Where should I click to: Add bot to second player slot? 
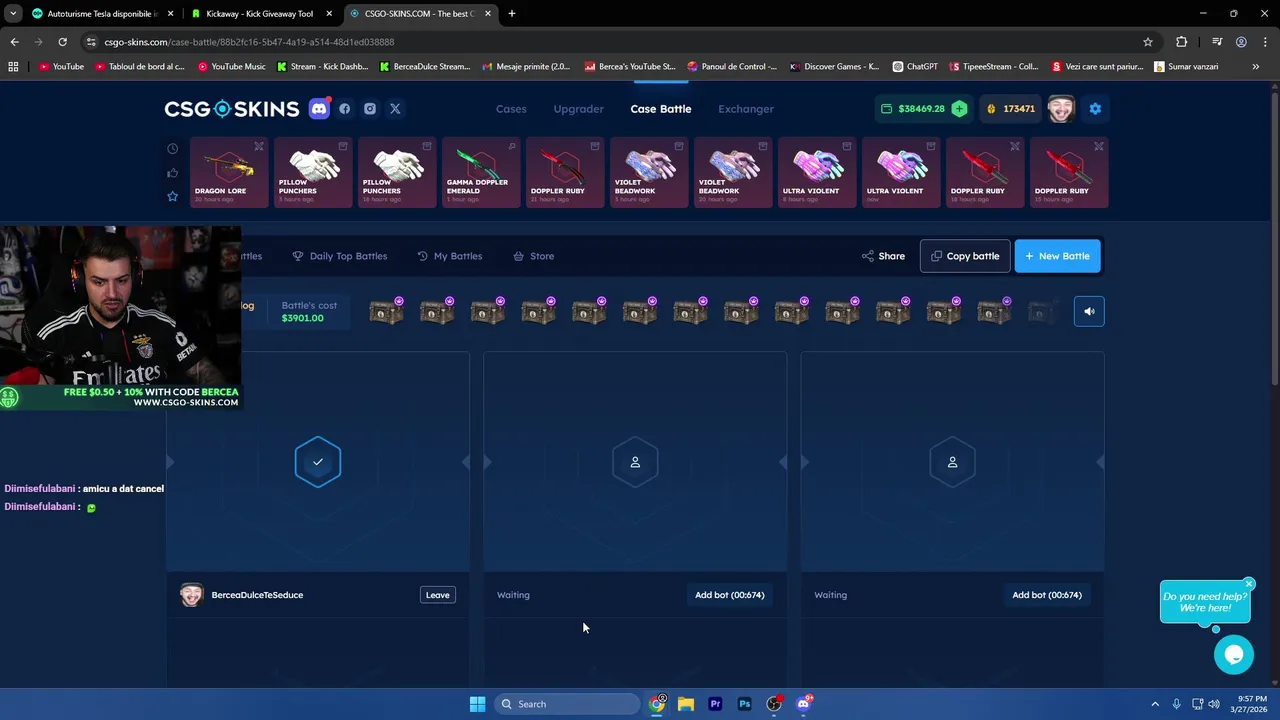(730, 595)
